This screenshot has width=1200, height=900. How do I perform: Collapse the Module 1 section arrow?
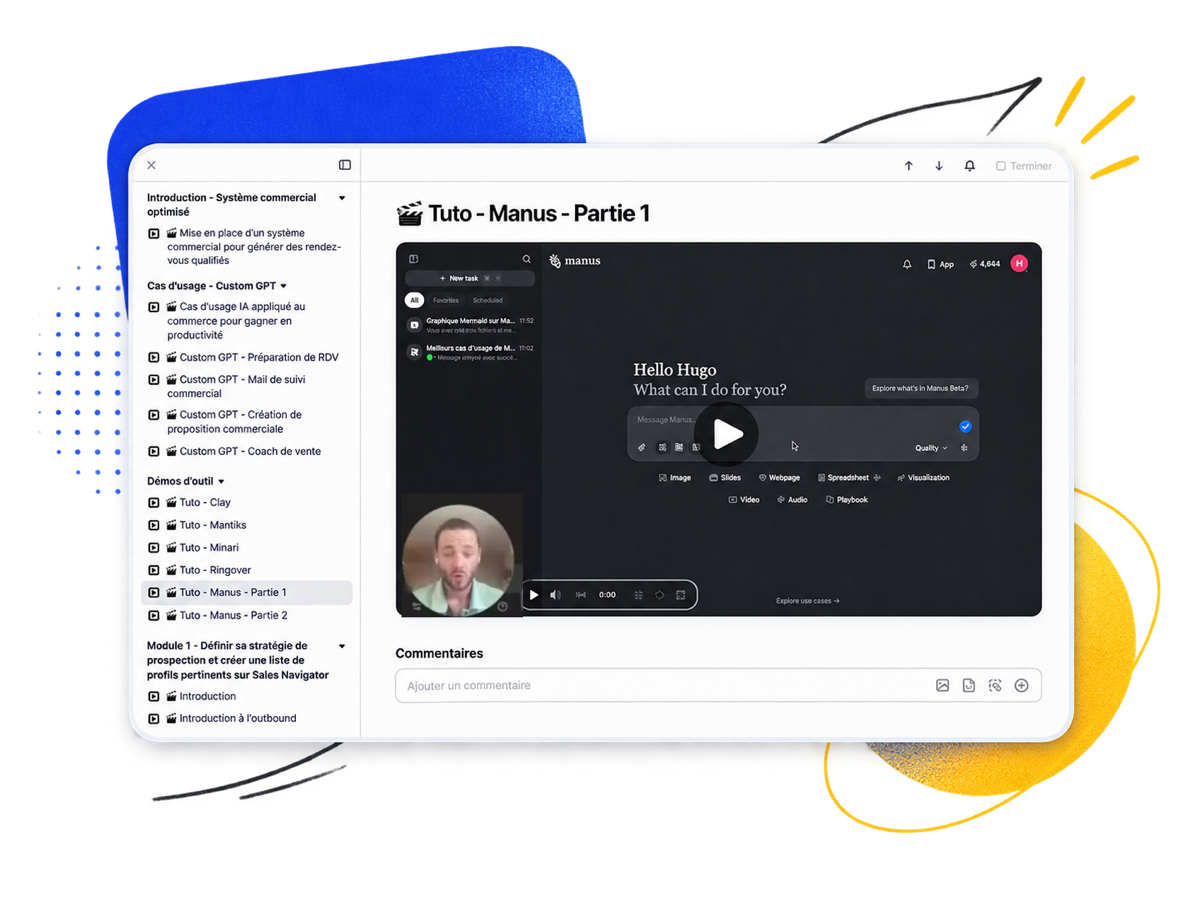[x=342, y=646]
